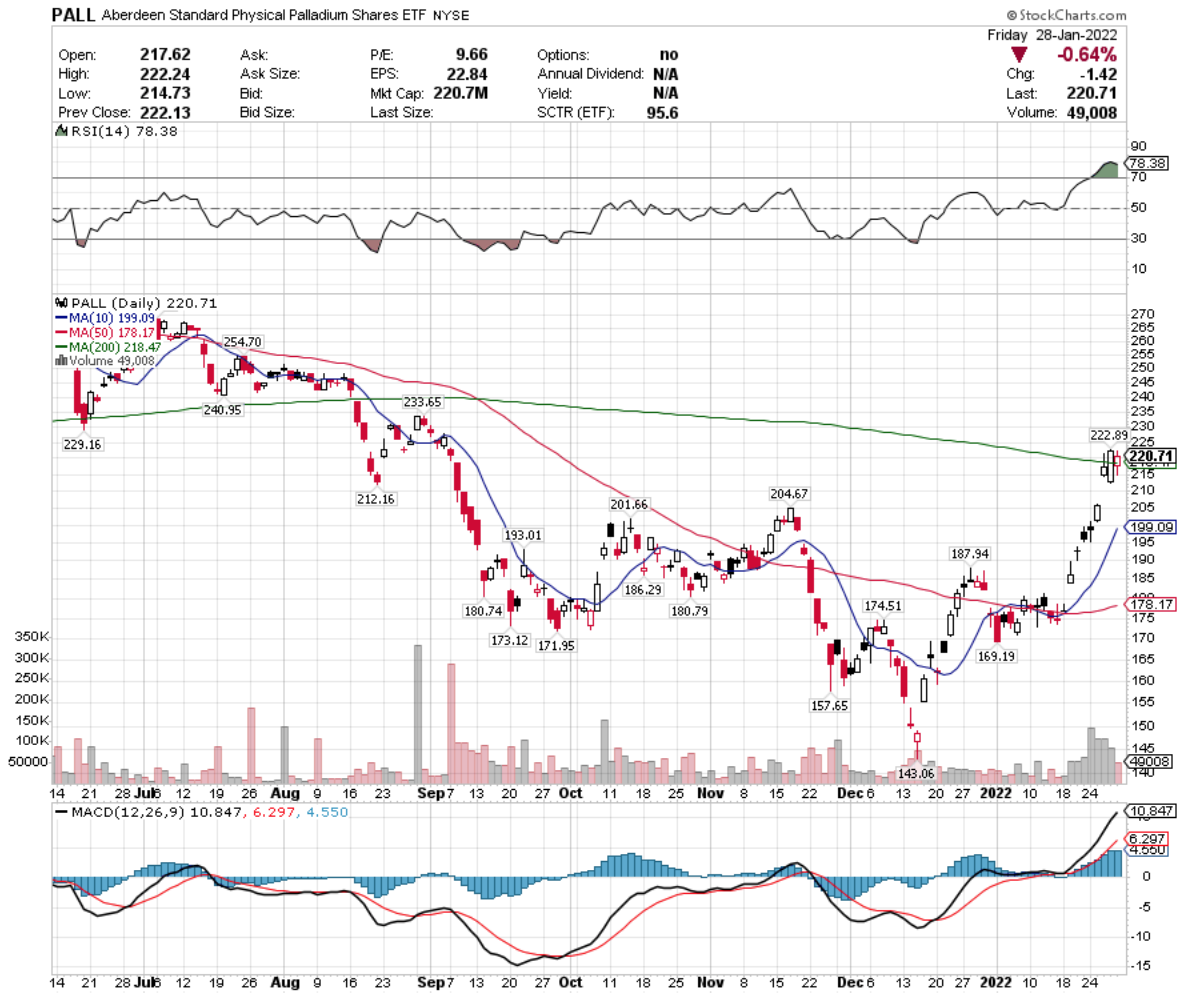Viewport: 1184px width, 996px height.
Task: Click the red MA(50) legend line
Action: pos(61,332)
